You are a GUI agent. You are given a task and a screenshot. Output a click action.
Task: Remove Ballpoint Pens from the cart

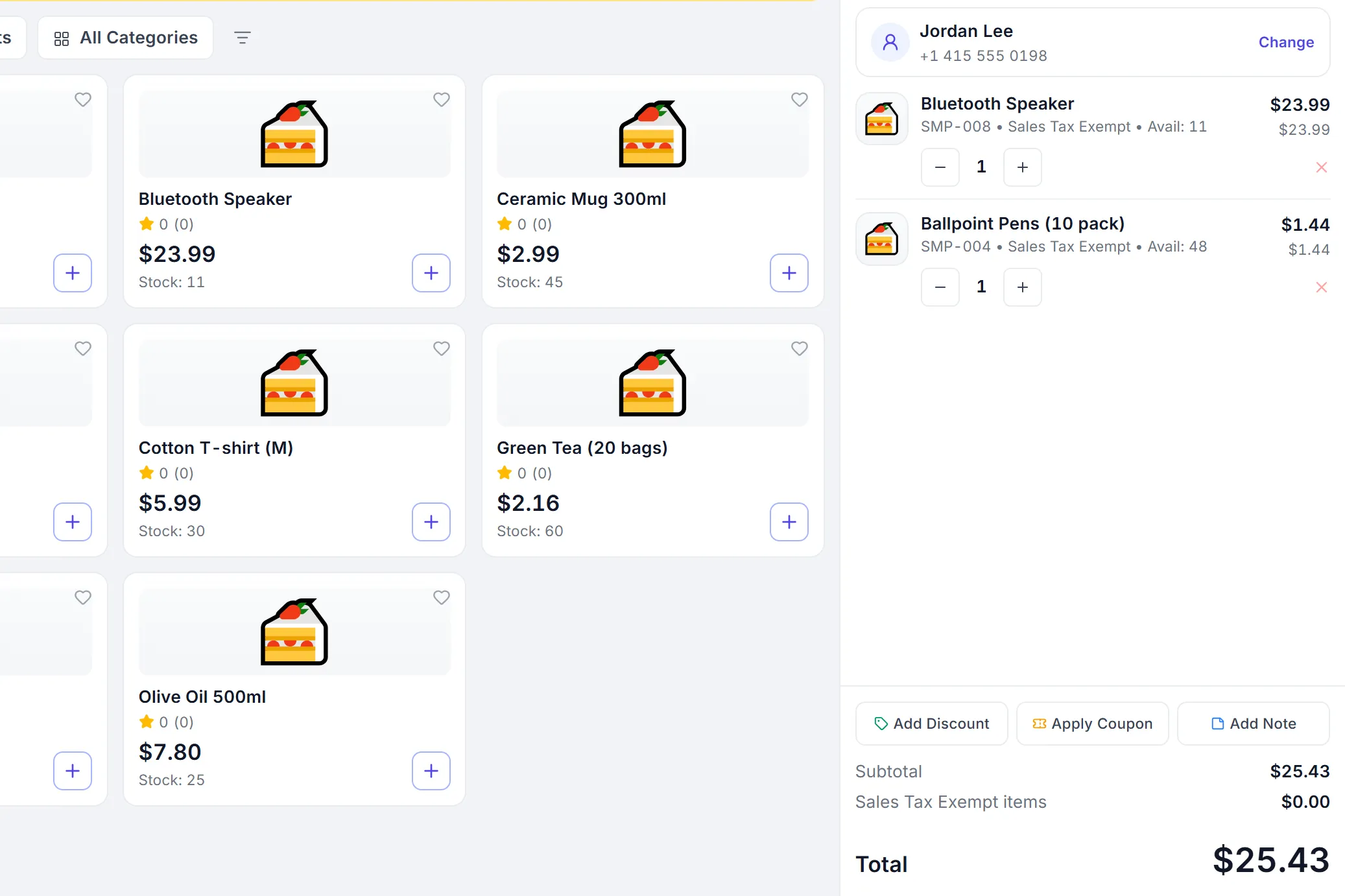[x=1322, y=287]
